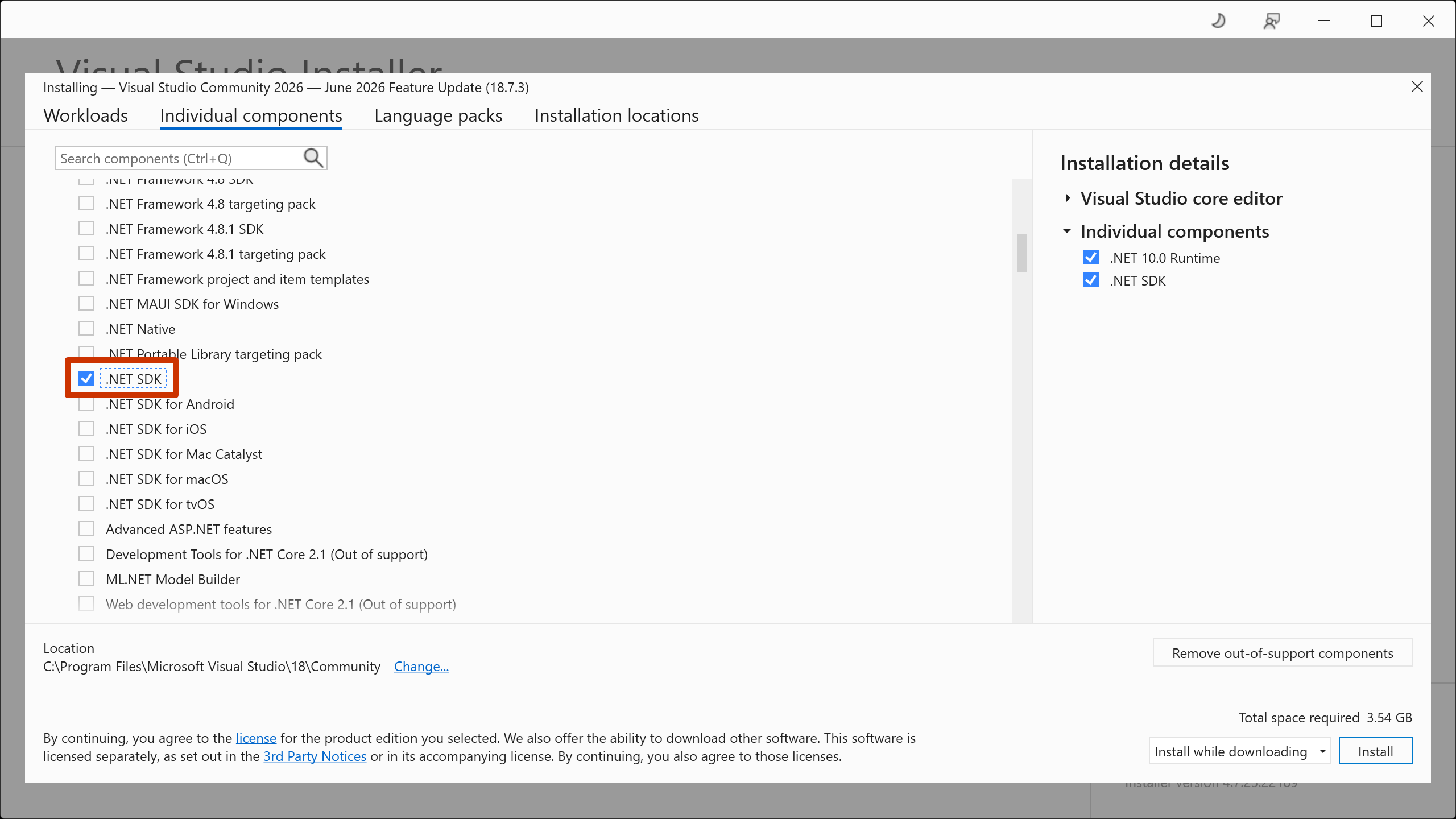Open the Install while downloading dropdown
1456x819 pixels.
pyautogui.click(x=1239, y=751)
